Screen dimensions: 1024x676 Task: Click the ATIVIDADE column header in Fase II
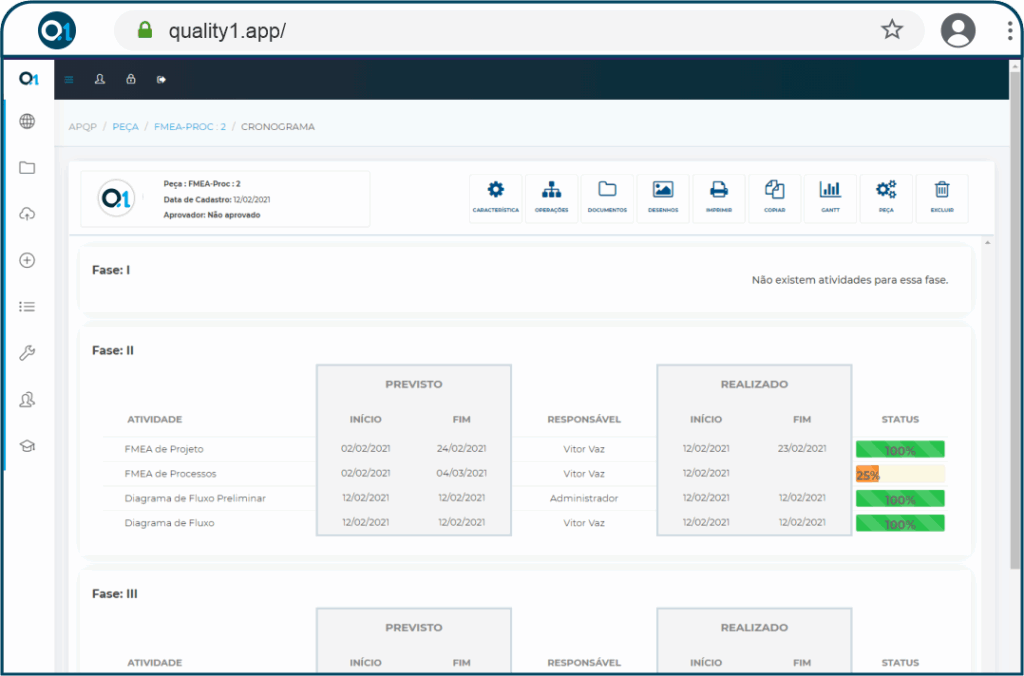coord(155,419)
